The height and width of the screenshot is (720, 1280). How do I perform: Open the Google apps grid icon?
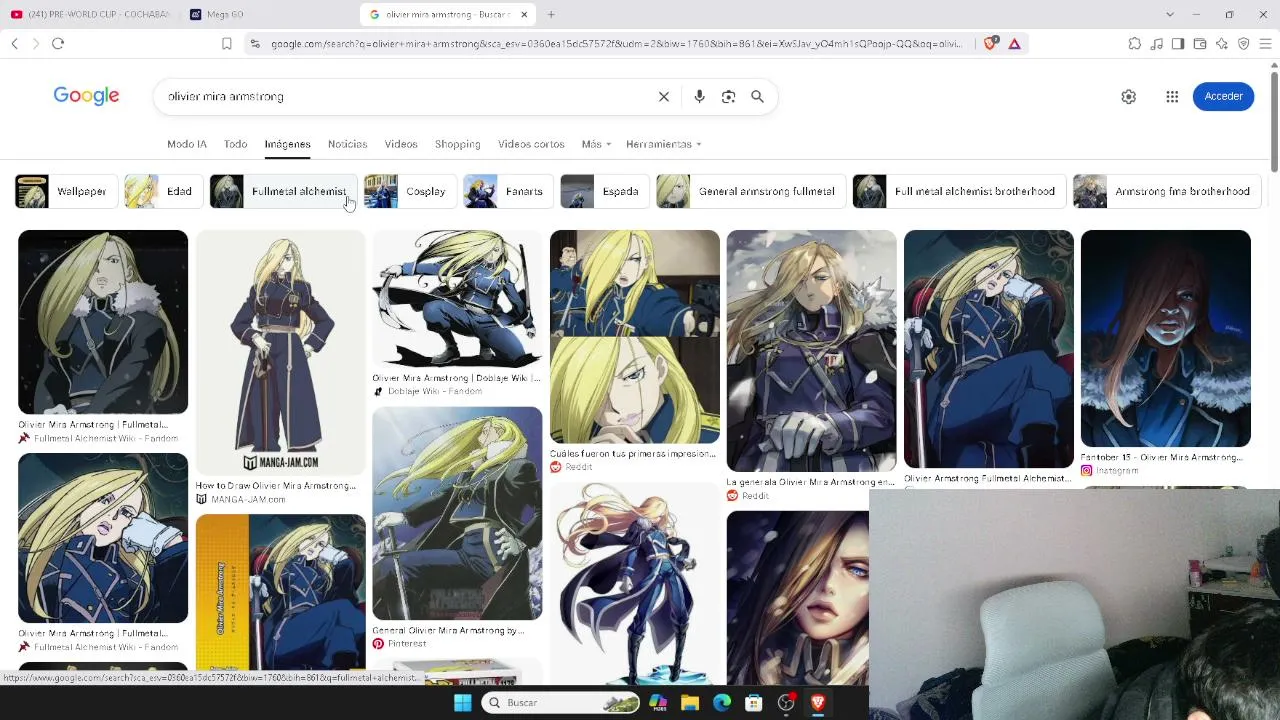1172,97
